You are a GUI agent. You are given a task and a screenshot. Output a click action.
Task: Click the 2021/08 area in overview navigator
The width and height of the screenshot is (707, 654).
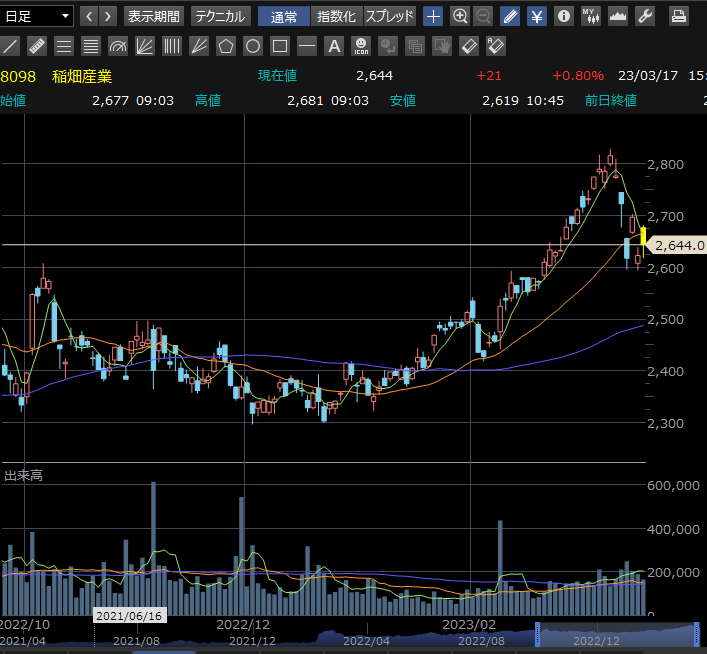pos(137,640)
